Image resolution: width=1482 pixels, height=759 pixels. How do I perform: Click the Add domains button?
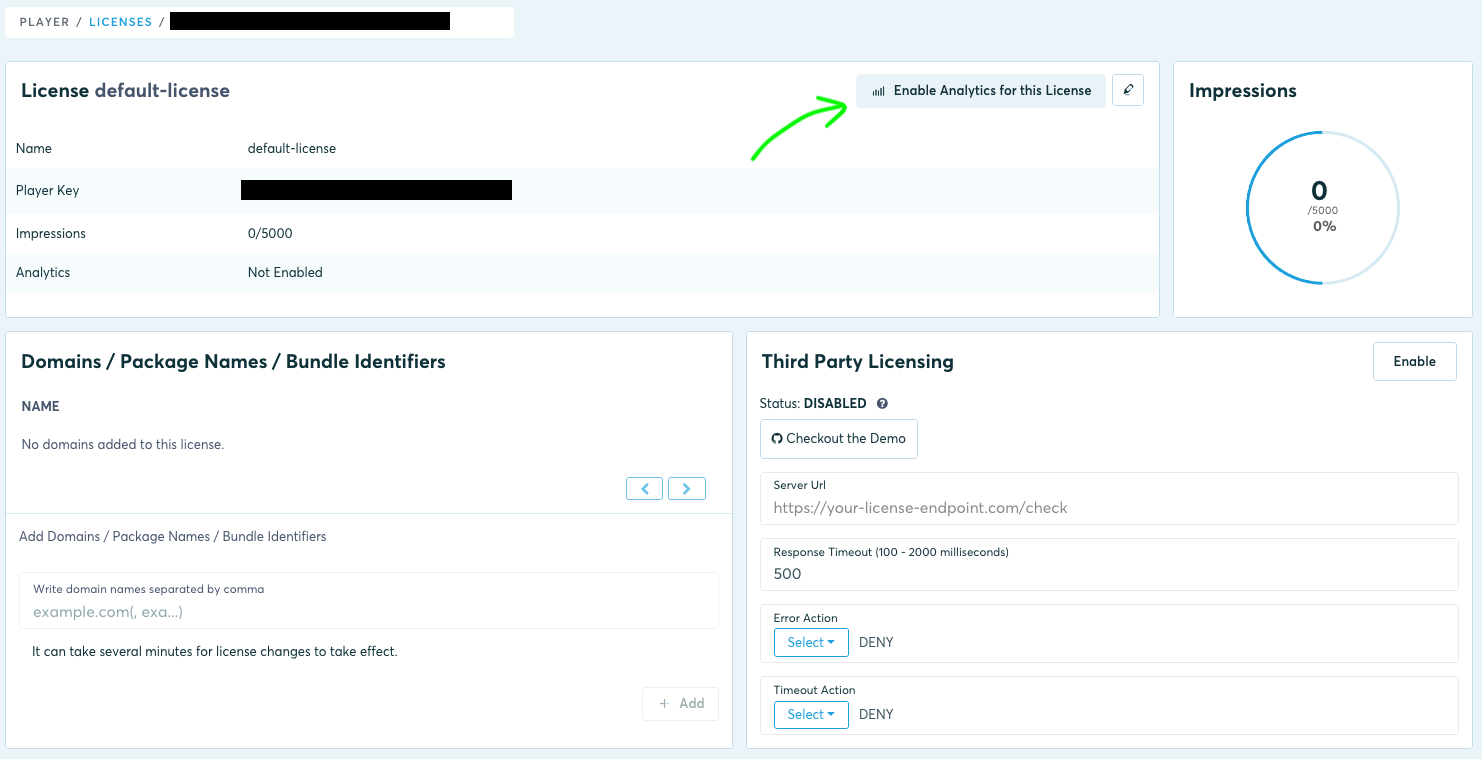(681, 703)
